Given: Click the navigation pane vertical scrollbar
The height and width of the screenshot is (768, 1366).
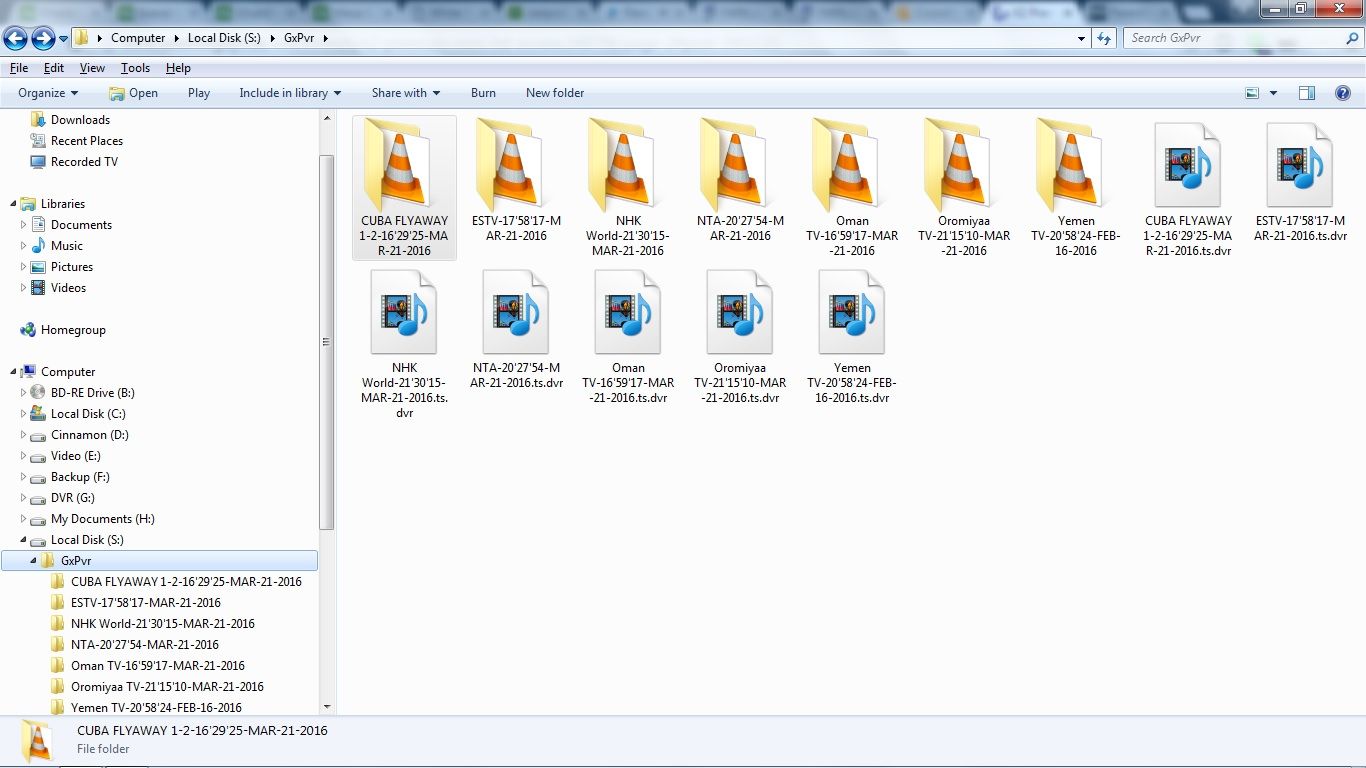Looking at the screenshot, I should point(327,343).
